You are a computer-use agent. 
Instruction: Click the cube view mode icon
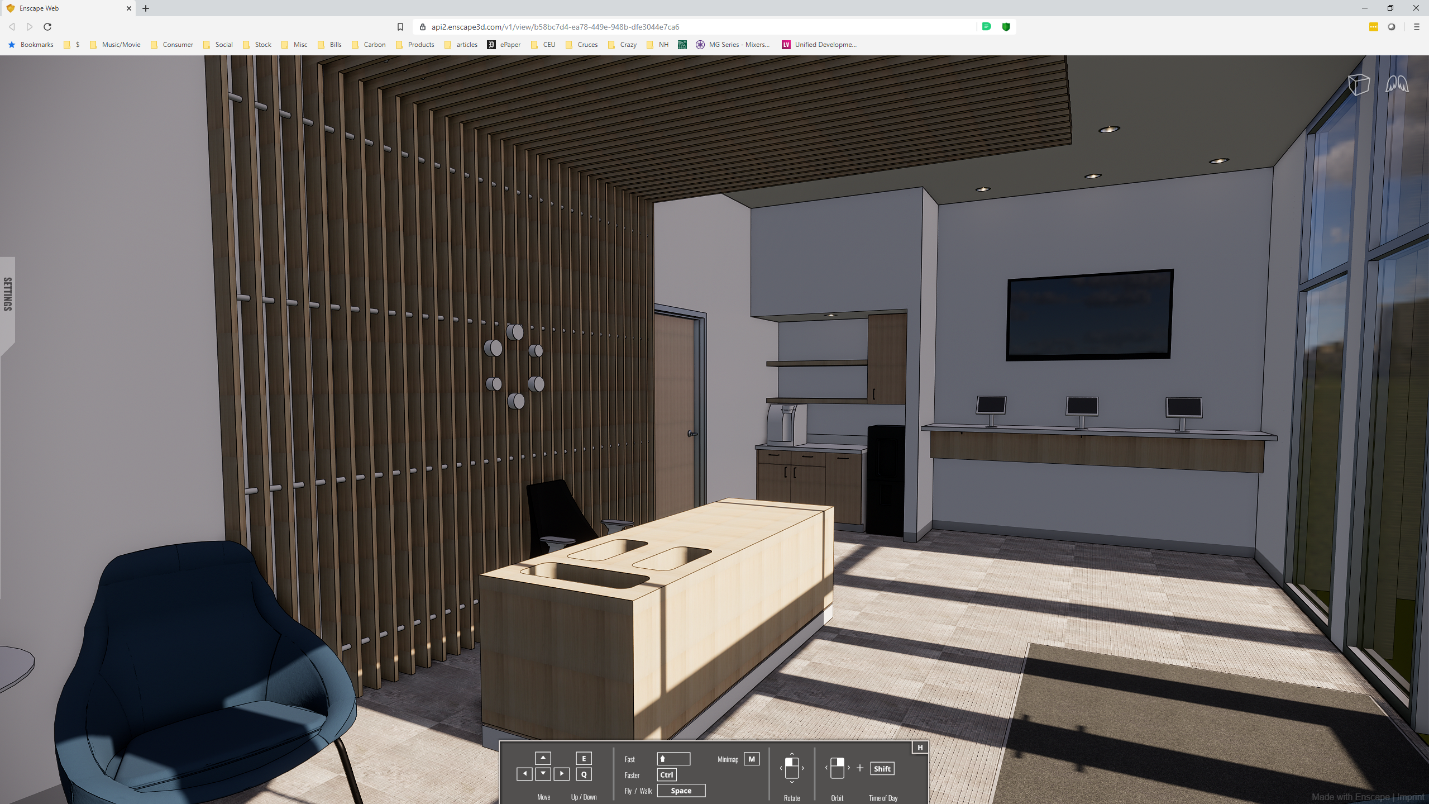[1358, 85]
